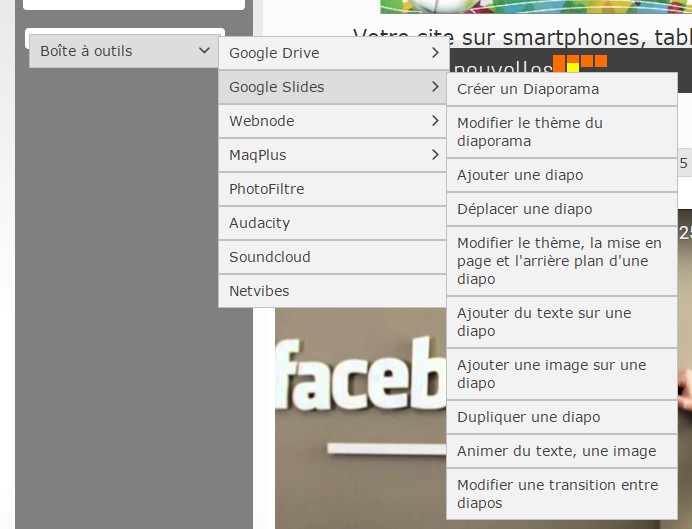Click the Boîte à outils chevron arrow

point(204,50)
